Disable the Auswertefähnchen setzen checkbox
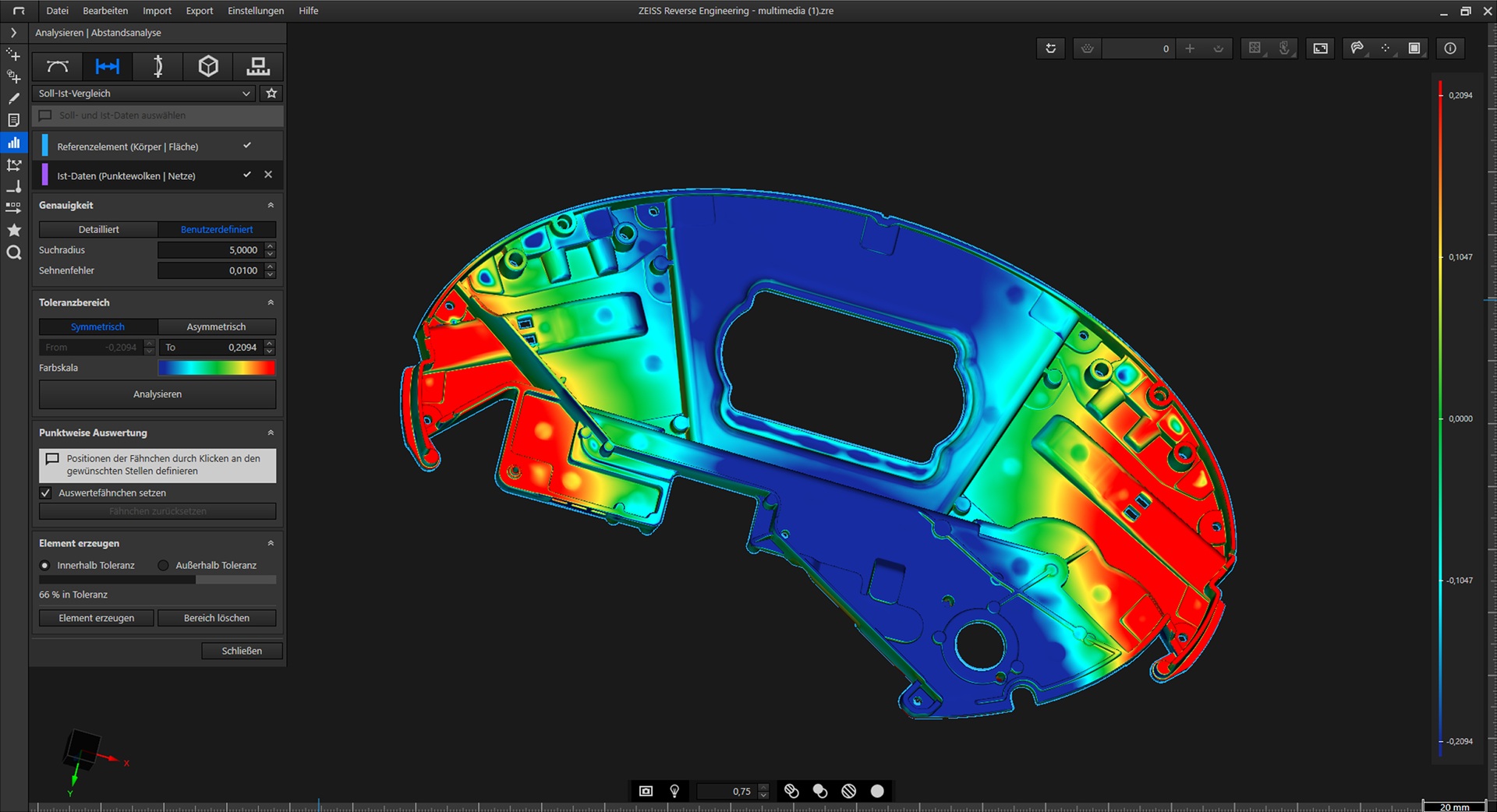The image size is (1497, 812). (46, 492)
